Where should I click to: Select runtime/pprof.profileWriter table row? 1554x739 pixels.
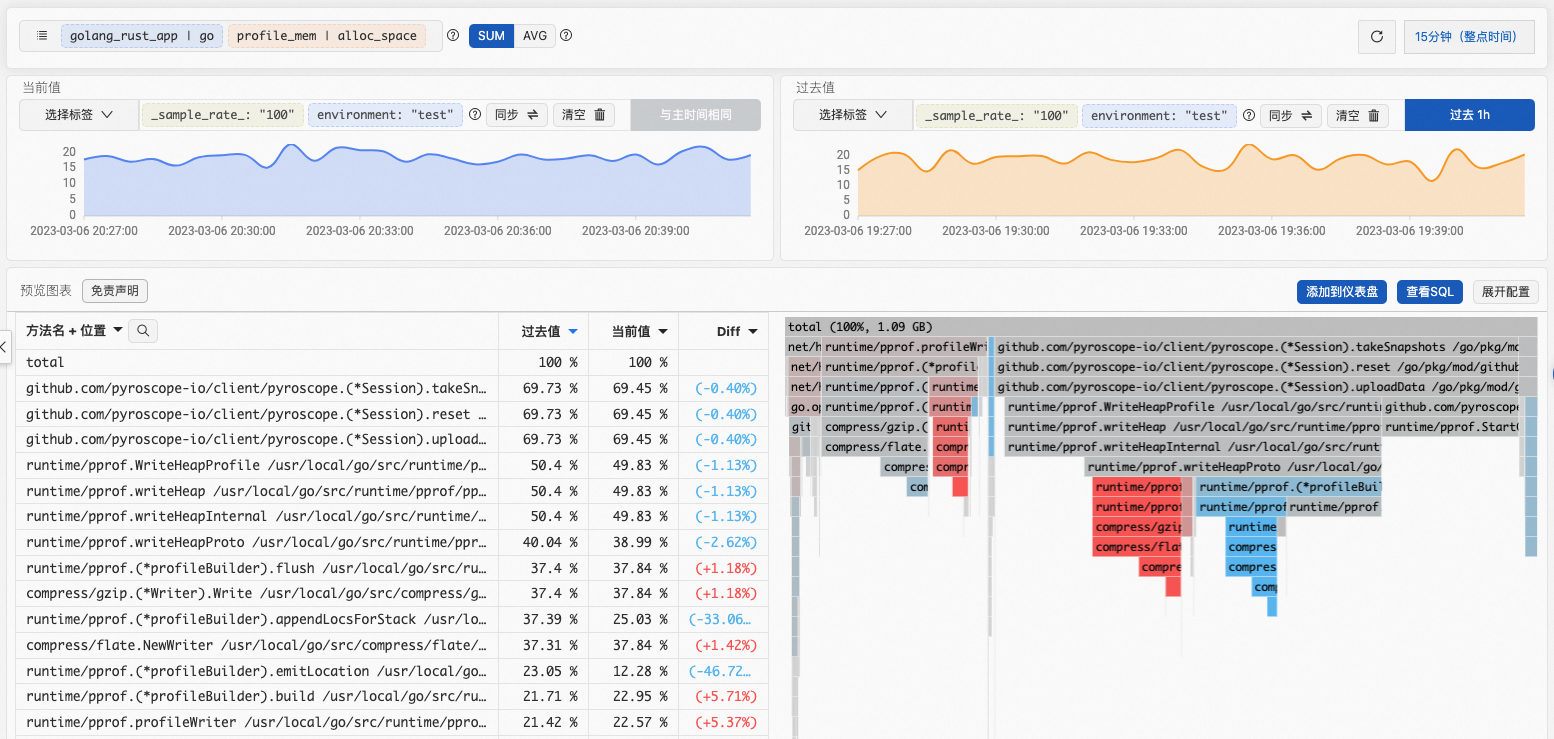coord(392,722)
